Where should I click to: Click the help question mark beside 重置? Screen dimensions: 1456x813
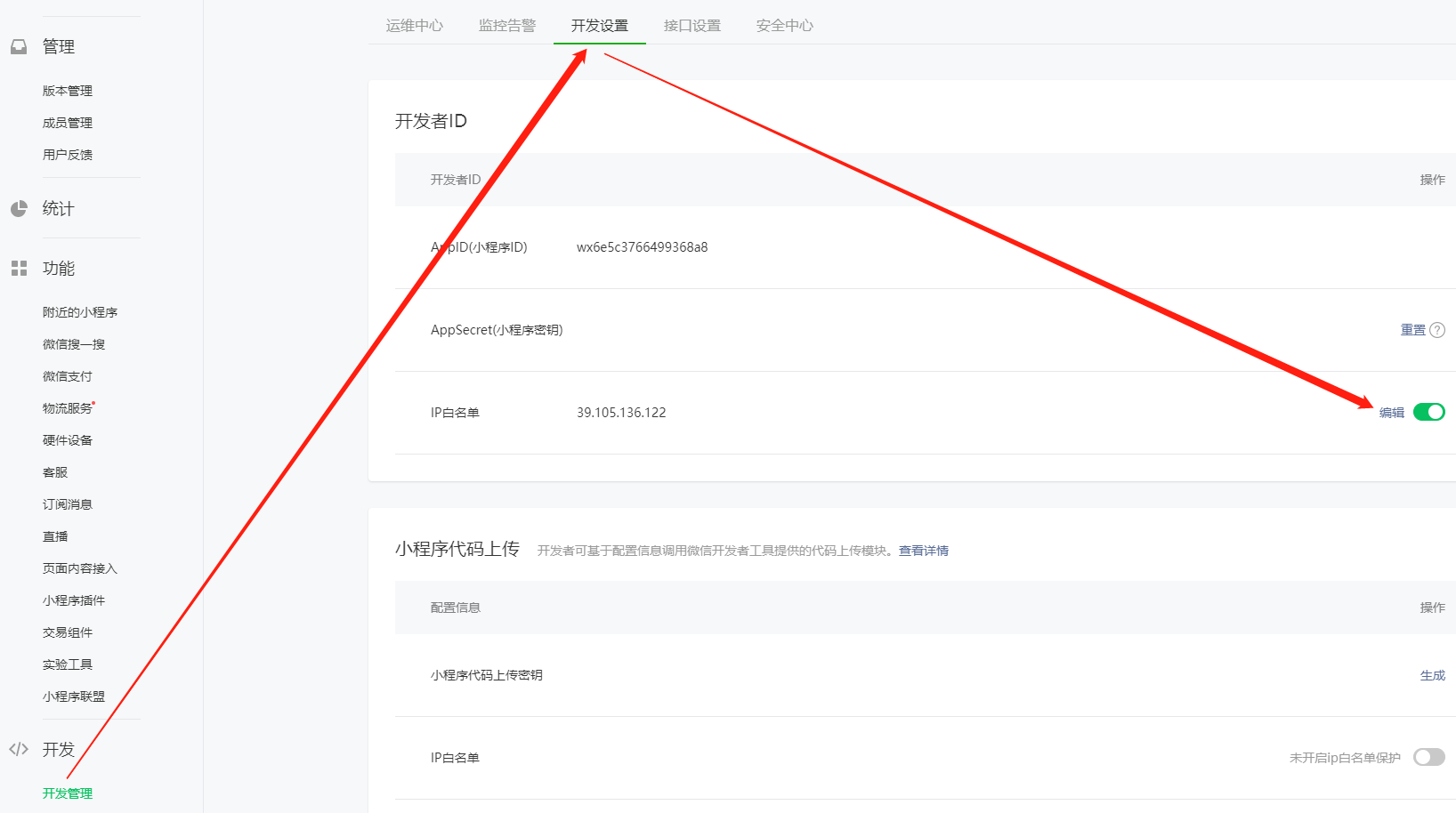(1437, 330)
